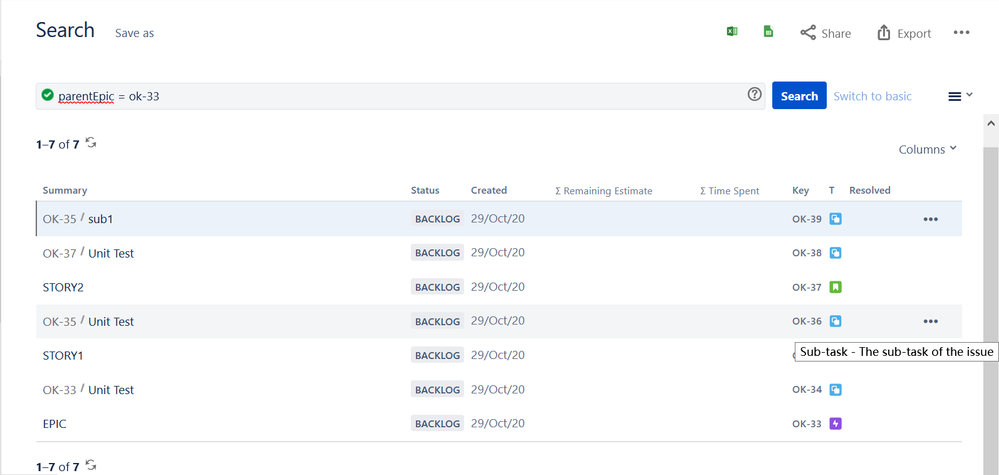Open the STORY2 issue summary
Screen dimensions: 999x475
63,287
